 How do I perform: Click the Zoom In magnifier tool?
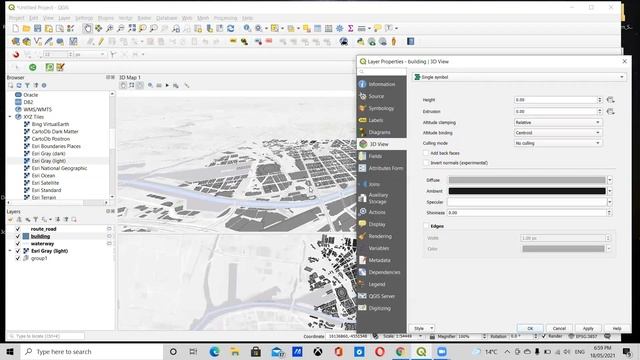[x=110, y=28]
